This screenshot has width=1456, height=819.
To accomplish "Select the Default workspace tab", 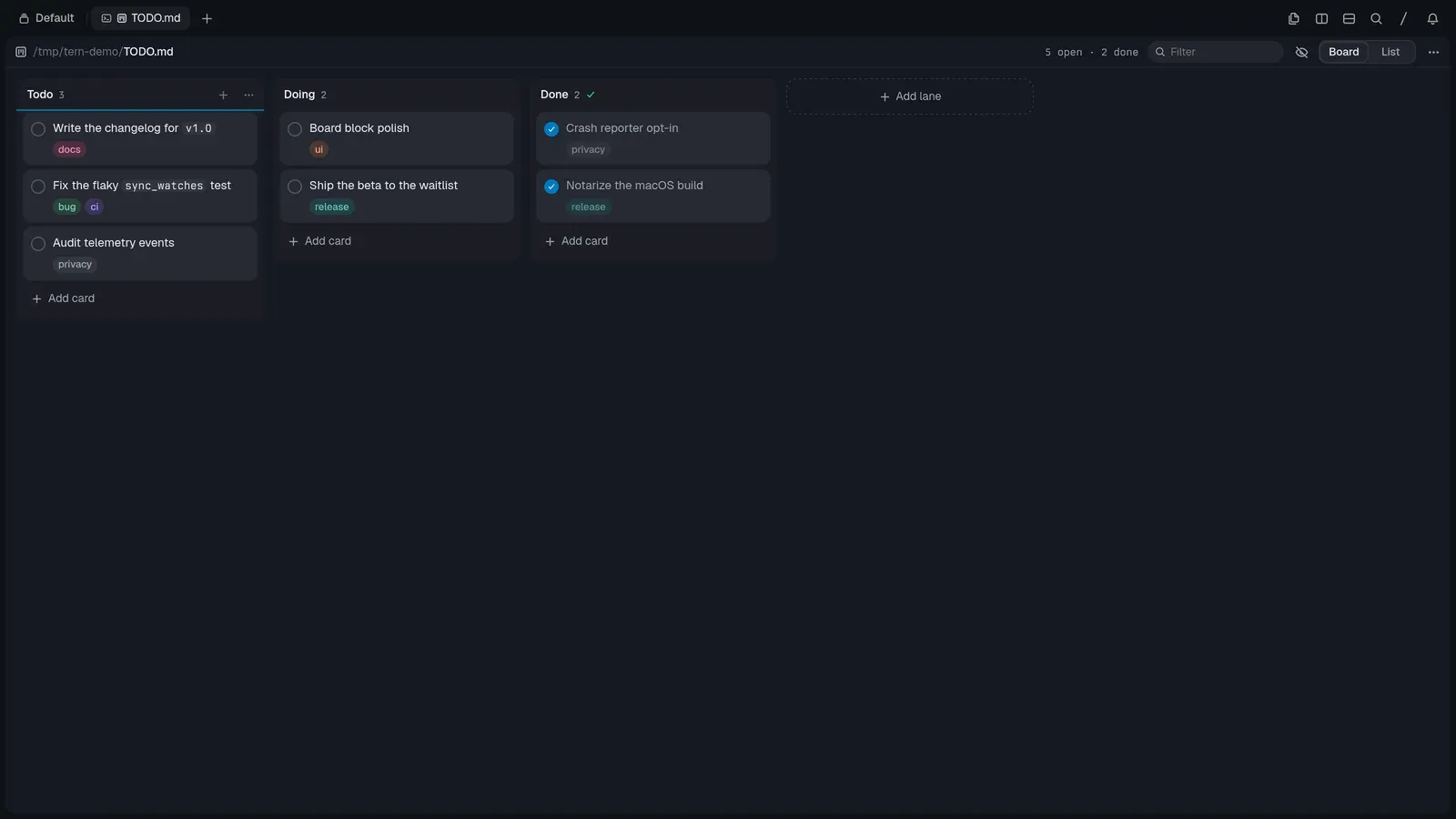I will coord(46,18).
